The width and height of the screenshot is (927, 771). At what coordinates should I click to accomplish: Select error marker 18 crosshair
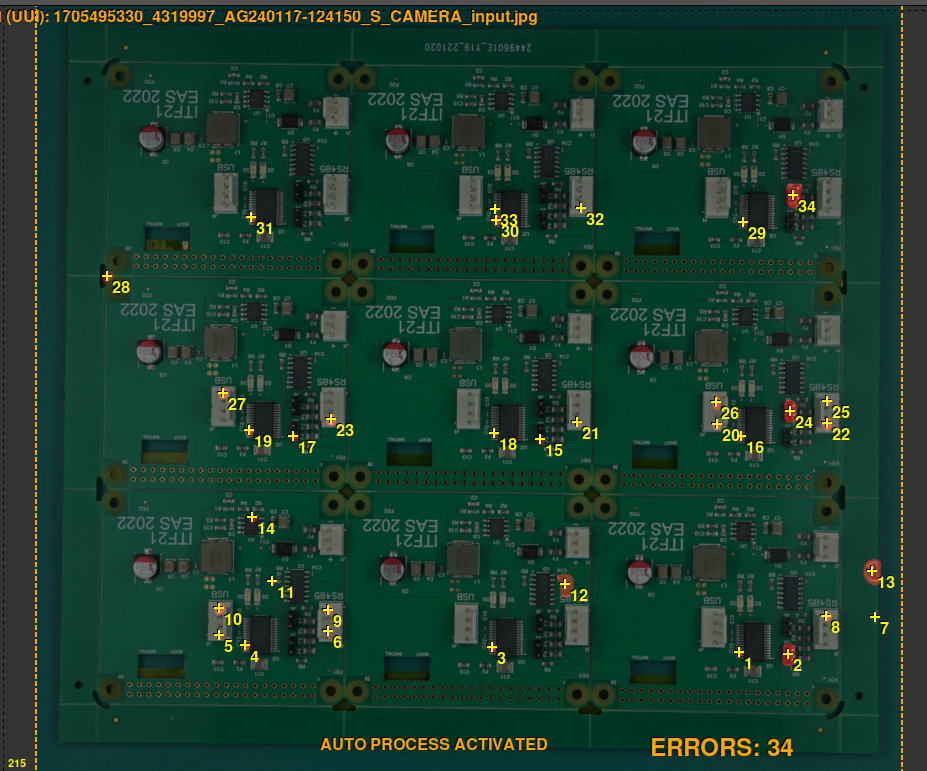click(x=494, y=433)
